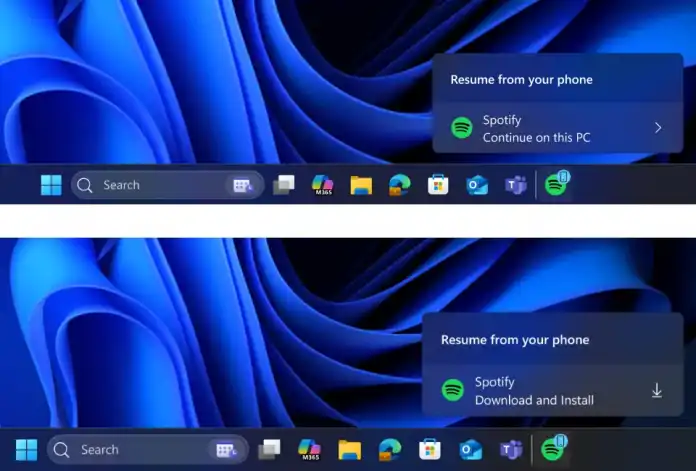The height and width of the screenshot is (471, 696).
Task: Launch Microsoft Edge in the upper taskbar
Action: 399,185
